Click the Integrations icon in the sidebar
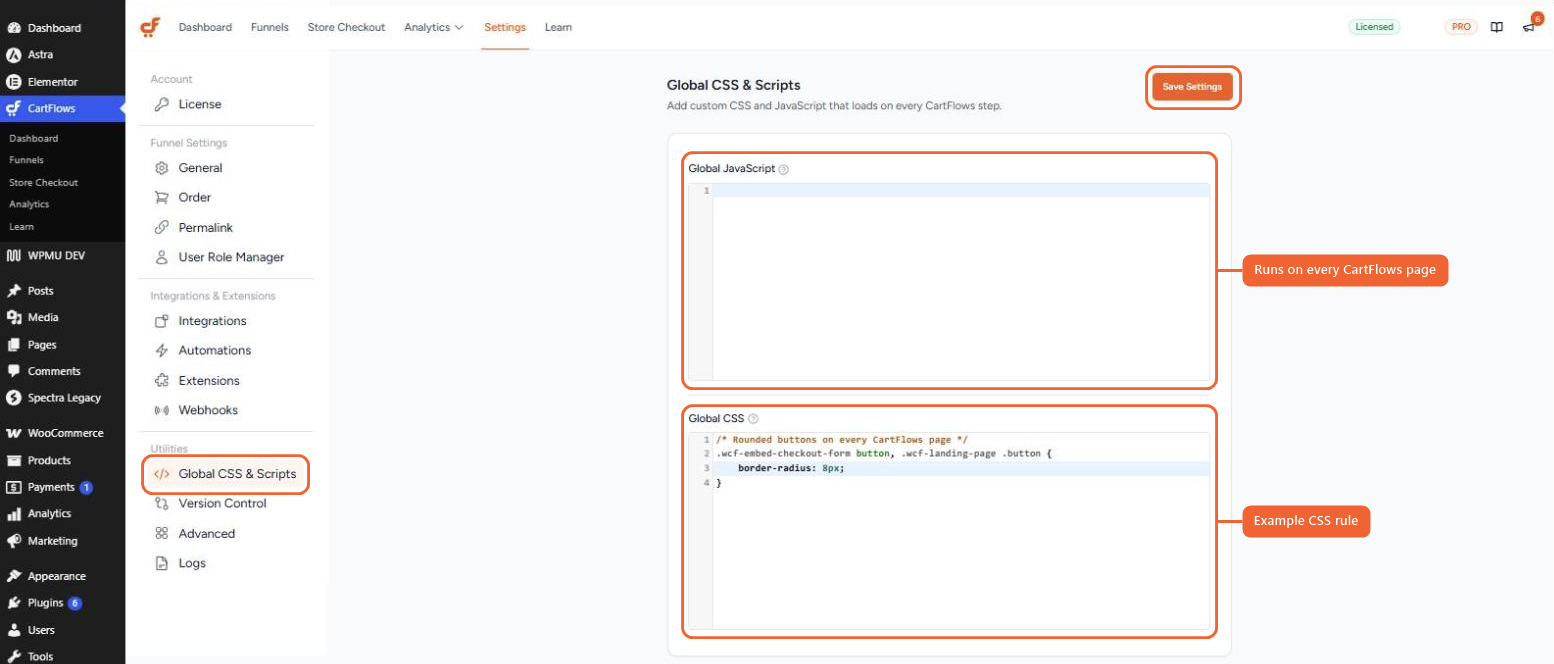 coord(161,321)
